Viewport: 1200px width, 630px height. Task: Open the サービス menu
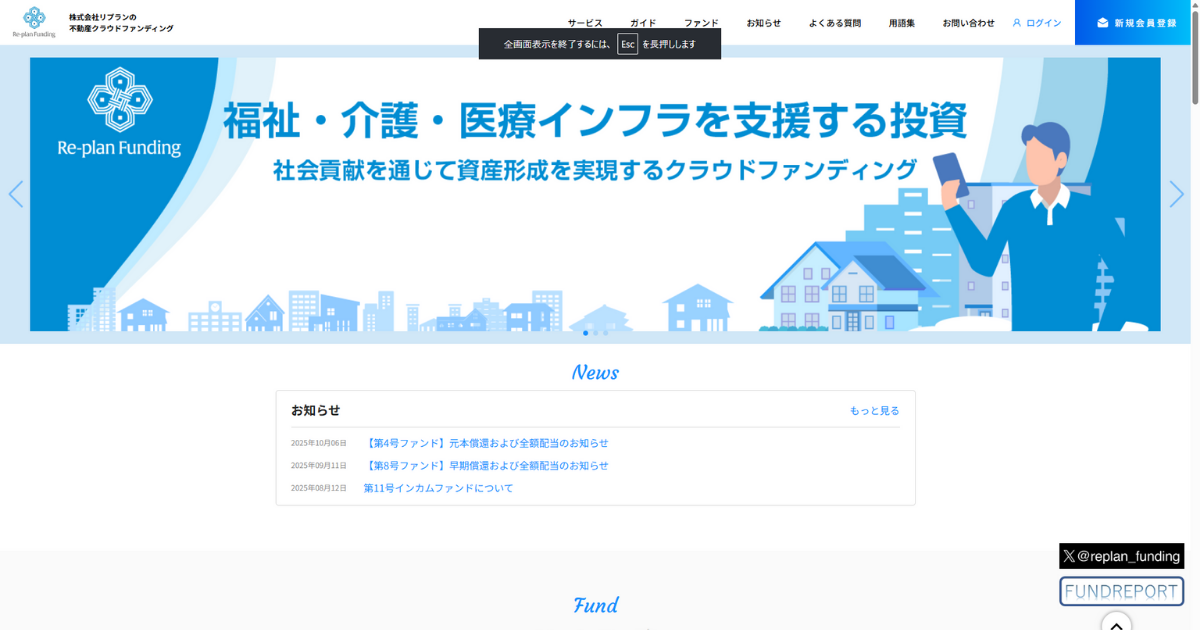pos(585,23)
